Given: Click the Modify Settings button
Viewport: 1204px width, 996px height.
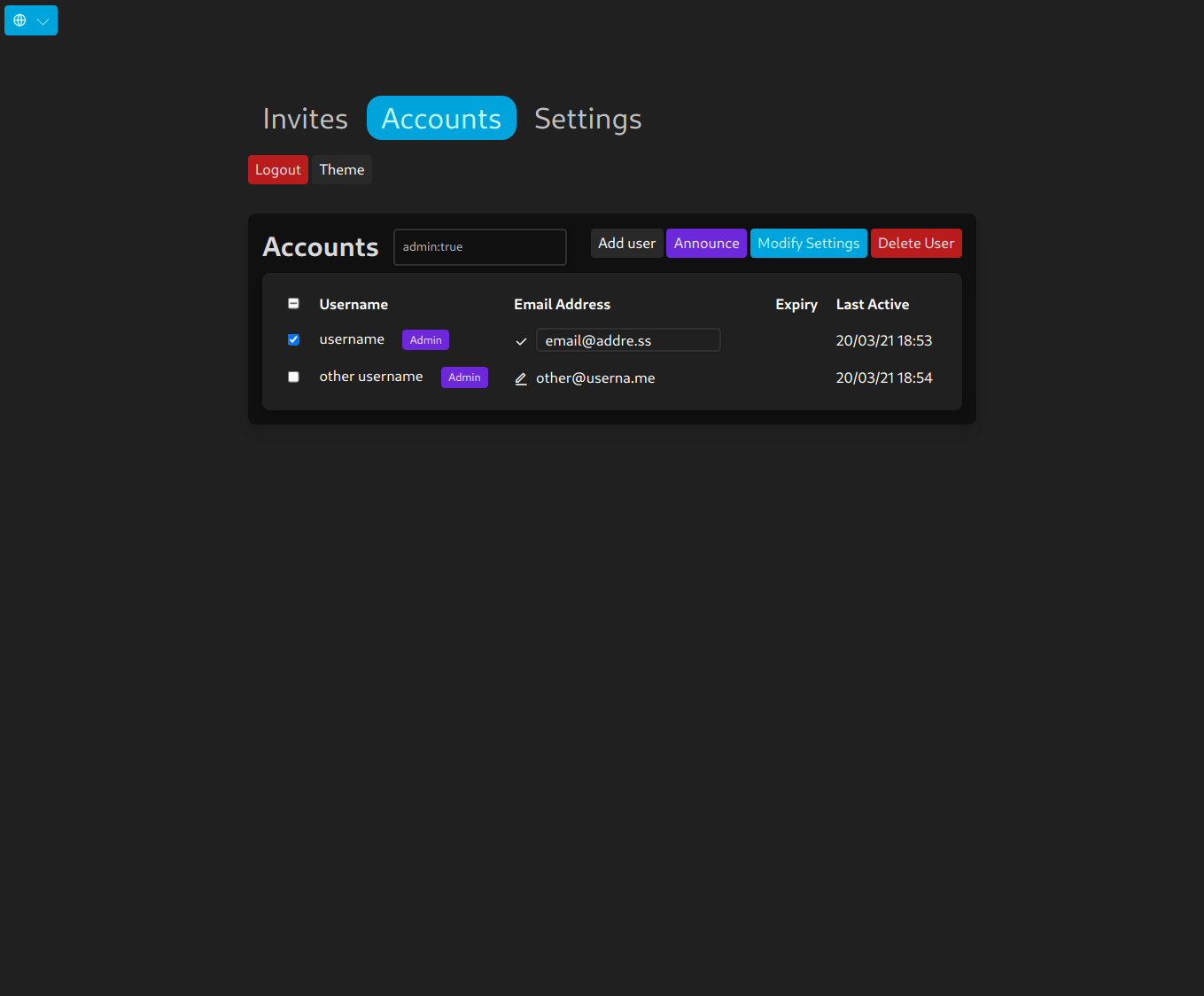Looking at the screenshot, I should coord(808,243).
